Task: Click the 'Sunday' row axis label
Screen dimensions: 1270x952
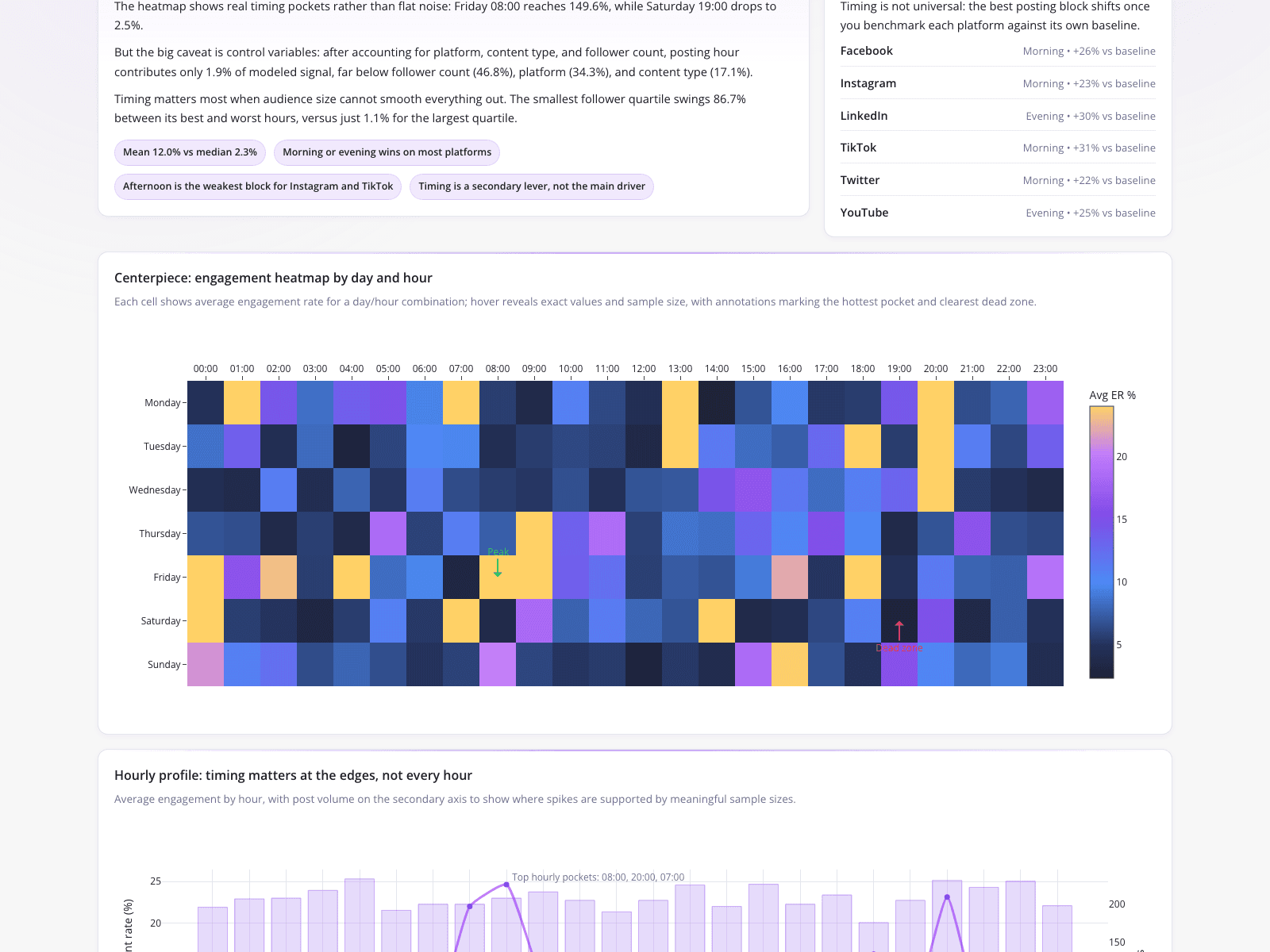Action: (x=164, y=665)
